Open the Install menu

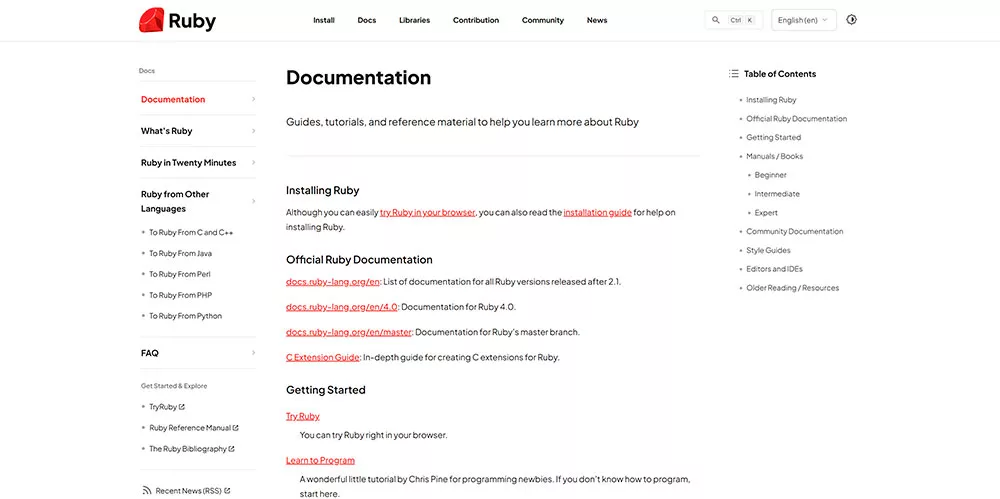(324, 20)
